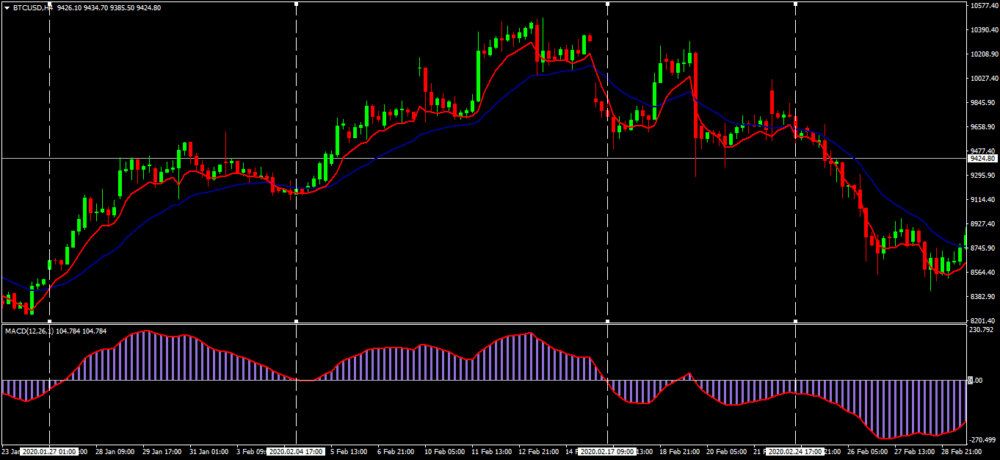Click the 9845.90 price scale label
This screenshot has width=1000, height=460.
pos(983,103)
